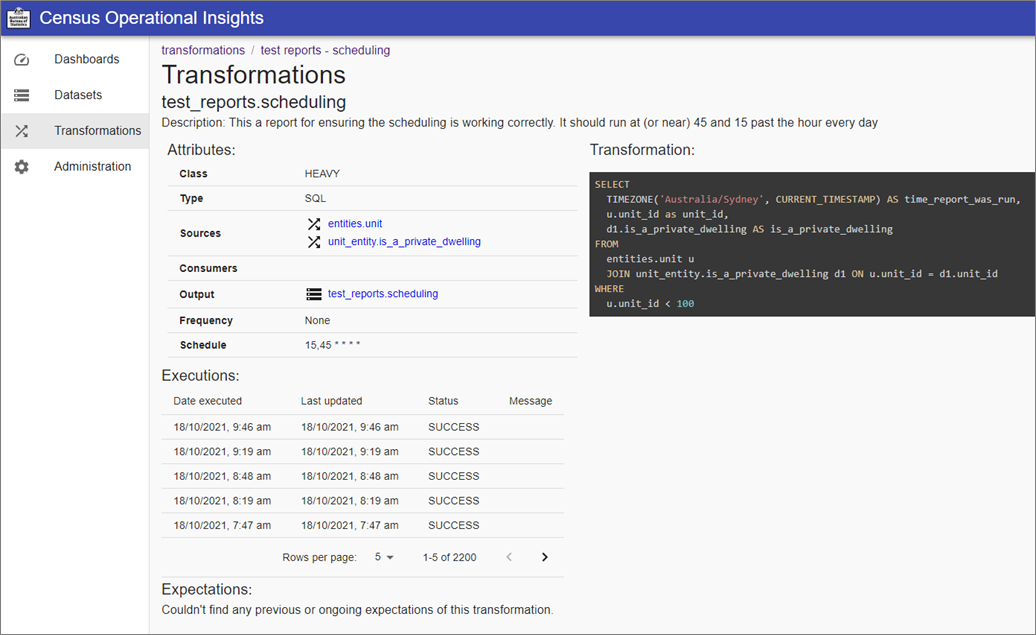1036x635 pixels.
Task: Open rows per page dropdown
Action: (x=384, y=557)
